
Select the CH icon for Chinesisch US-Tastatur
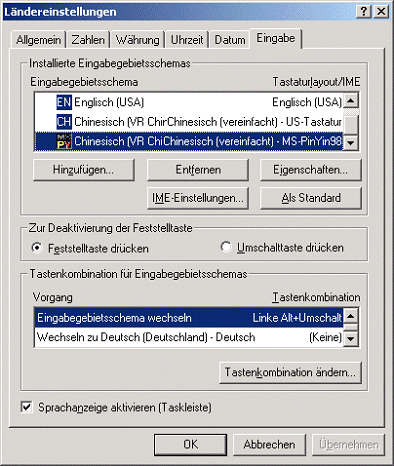[x=64, y=122]
